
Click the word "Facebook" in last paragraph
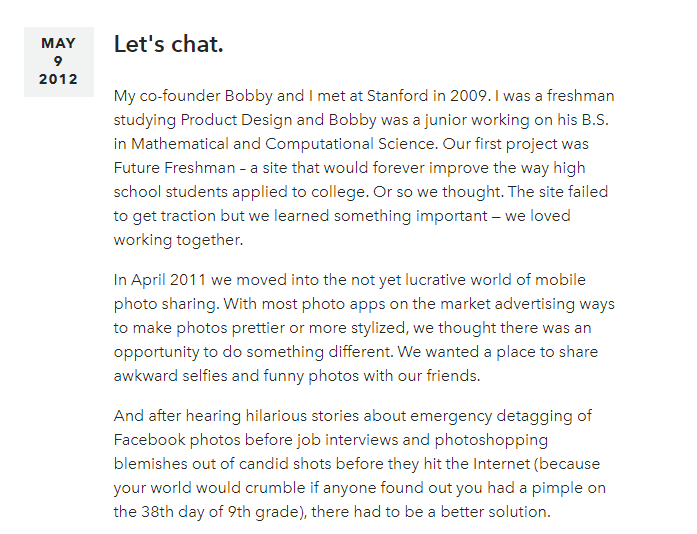[149, 440]
